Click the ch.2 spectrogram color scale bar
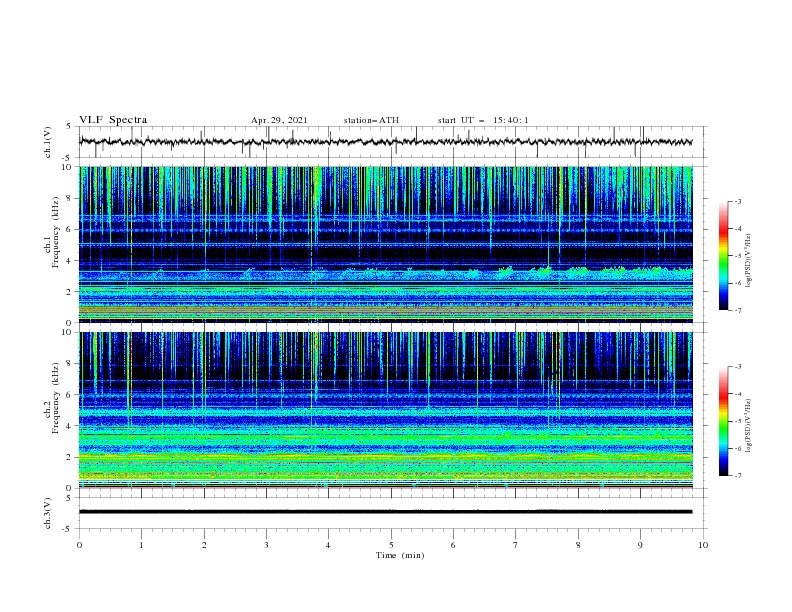This screenshot has height=612, width=792. (723, 421)
